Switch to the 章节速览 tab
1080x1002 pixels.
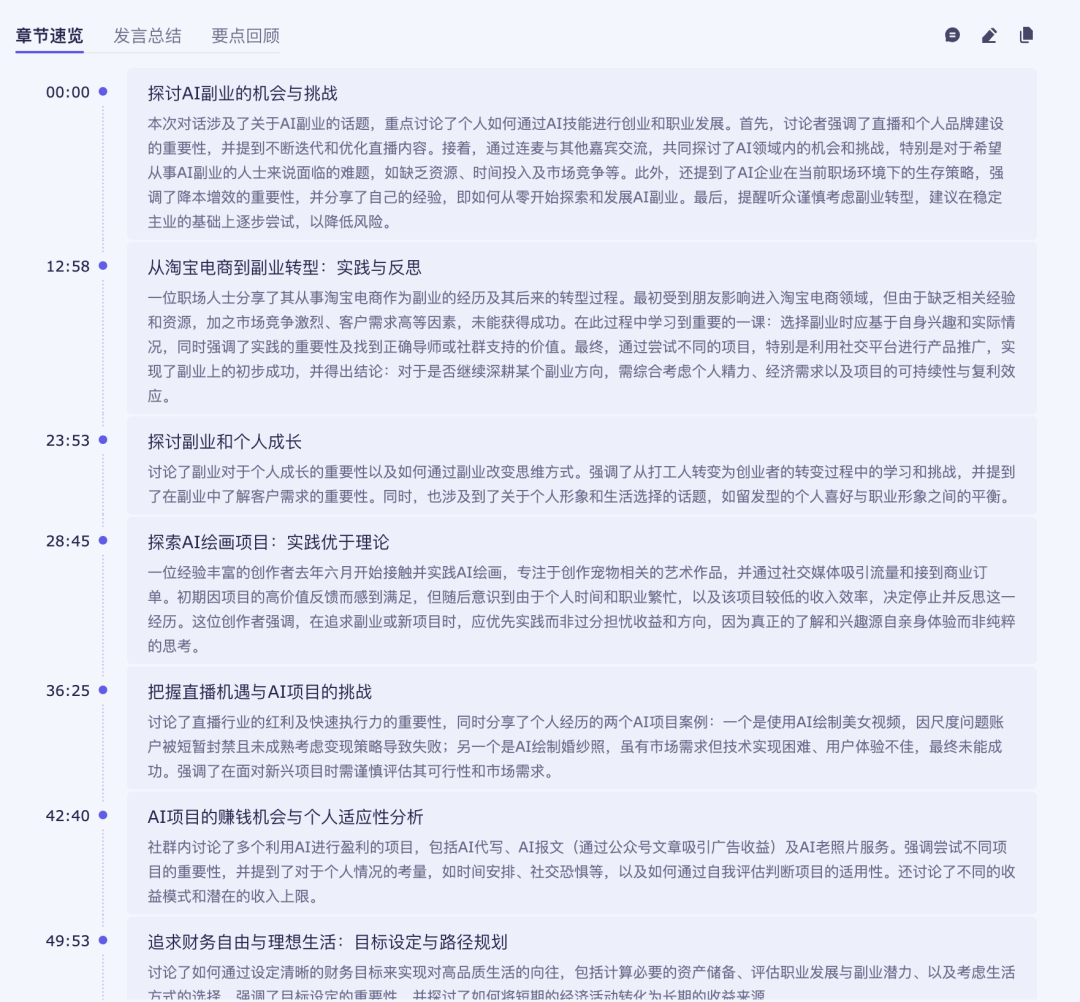(x=50, y=36)
